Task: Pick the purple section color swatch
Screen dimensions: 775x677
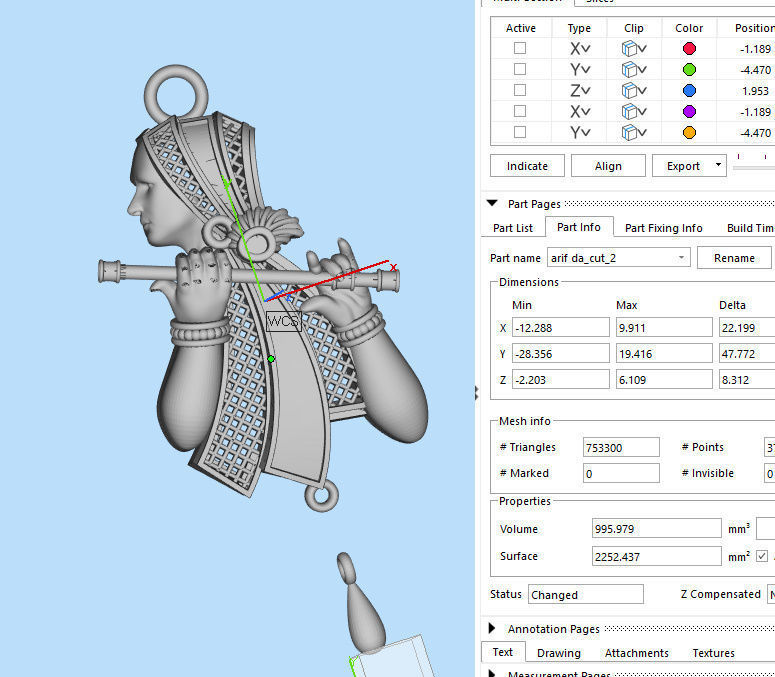Action: (689, 112)
